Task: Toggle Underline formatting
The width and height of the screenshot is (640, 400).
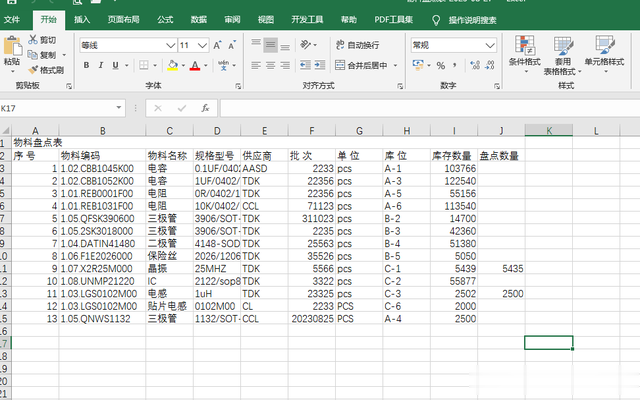Action: pyautogui.click(x=116, y=65)
